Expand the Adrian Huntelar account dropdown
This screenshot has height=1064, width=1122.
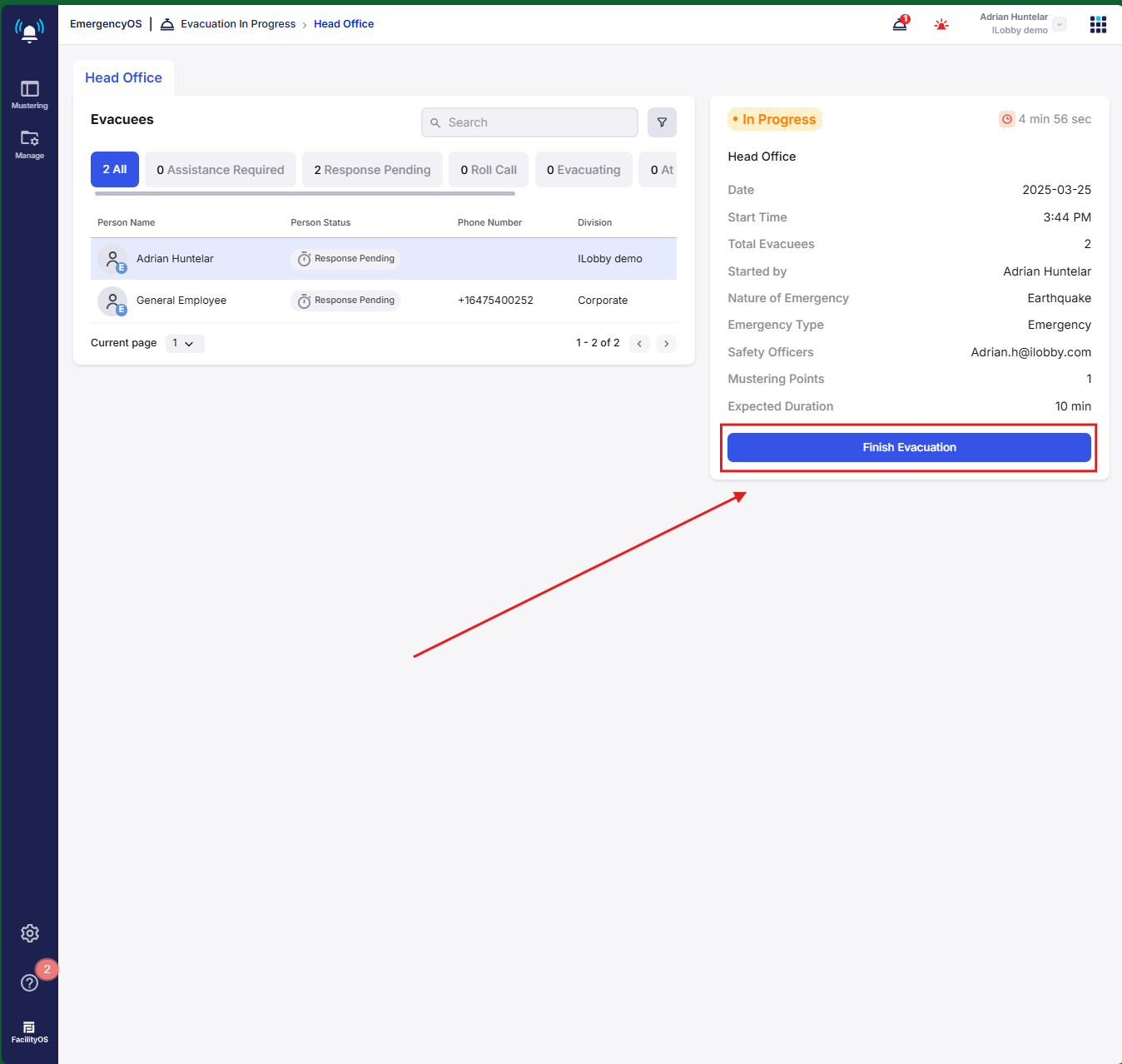(1060, 24)
